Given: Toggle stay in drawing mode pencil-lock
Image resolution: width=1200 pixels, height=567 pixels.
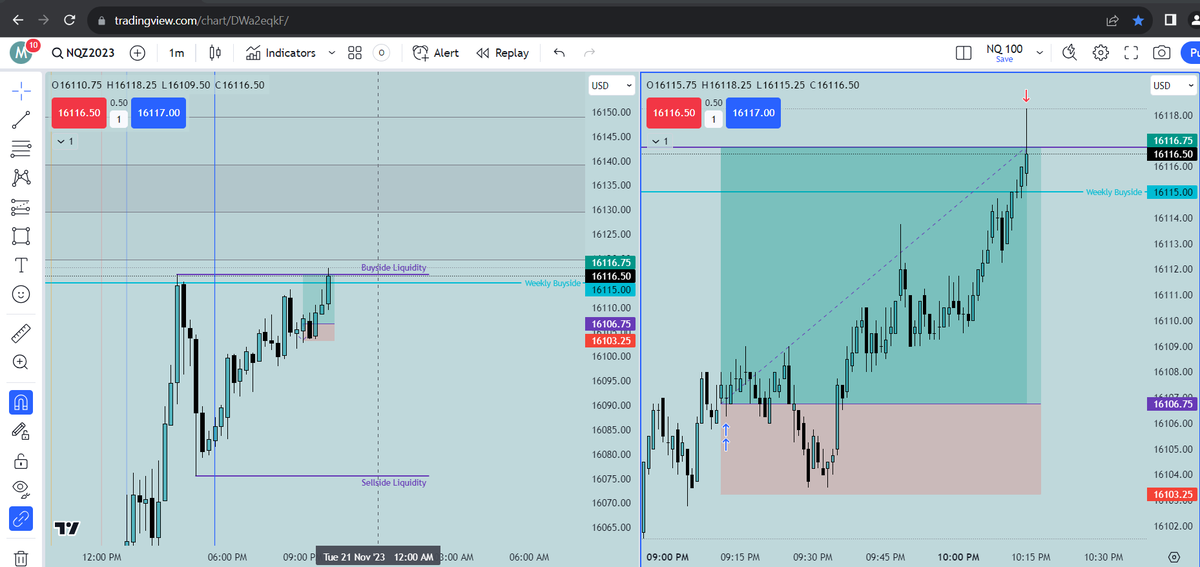Looking at the screenshot, I should click(20, 431).
